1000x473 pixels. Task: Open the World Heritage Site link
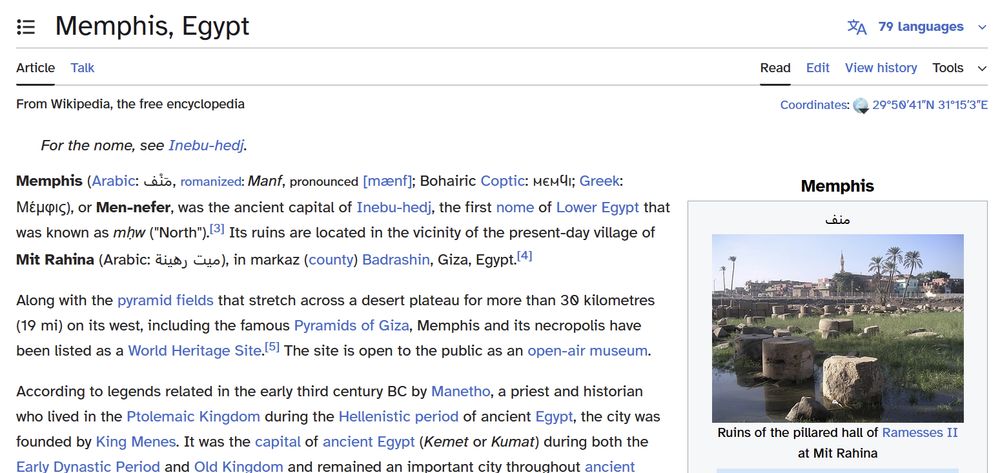195,351
